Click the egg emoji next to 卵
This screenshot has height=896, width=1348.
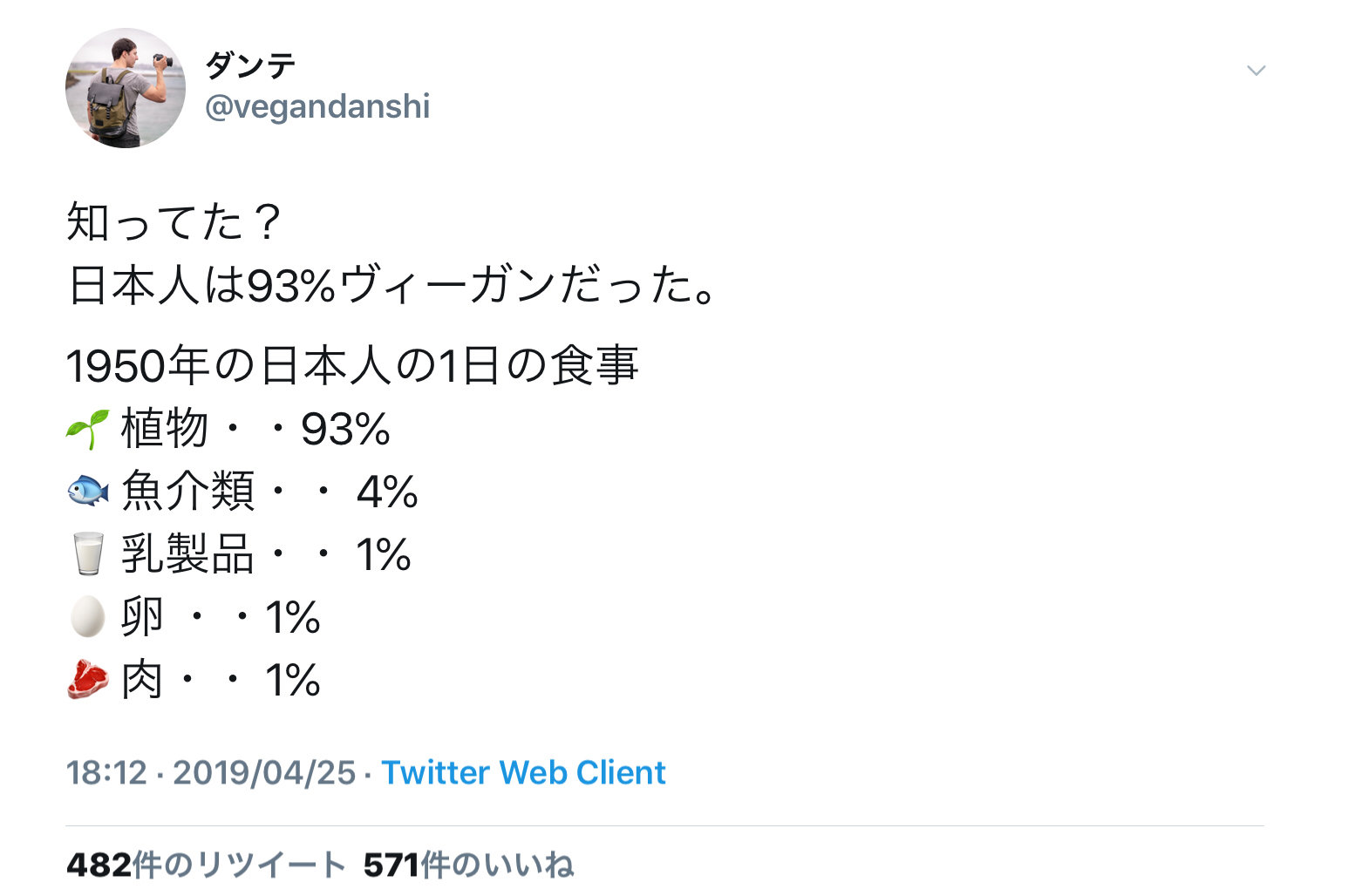coord(88,617)
